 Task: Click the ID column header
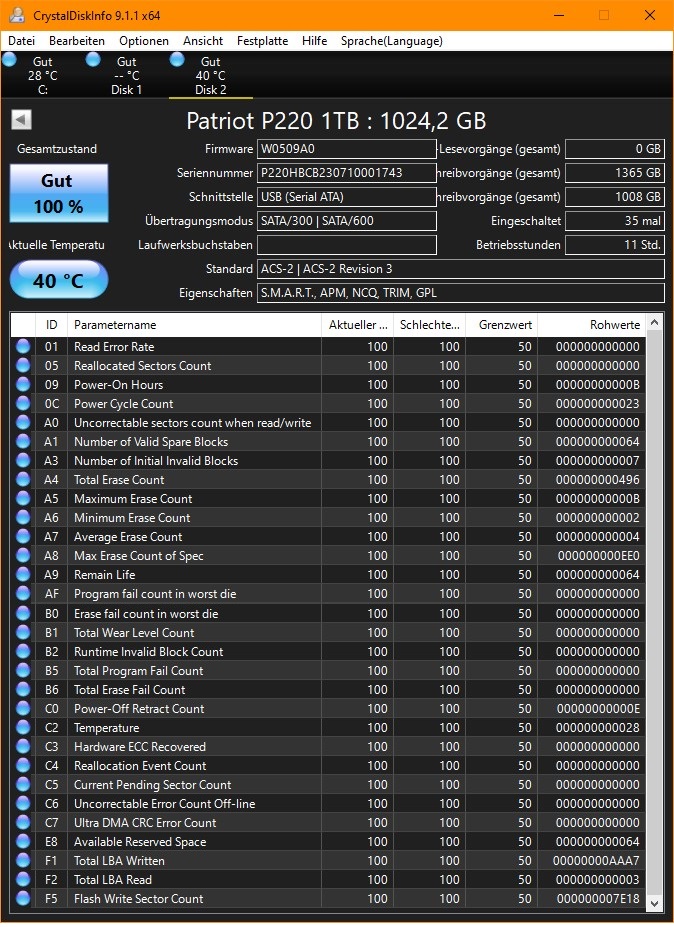pos(51,325)
